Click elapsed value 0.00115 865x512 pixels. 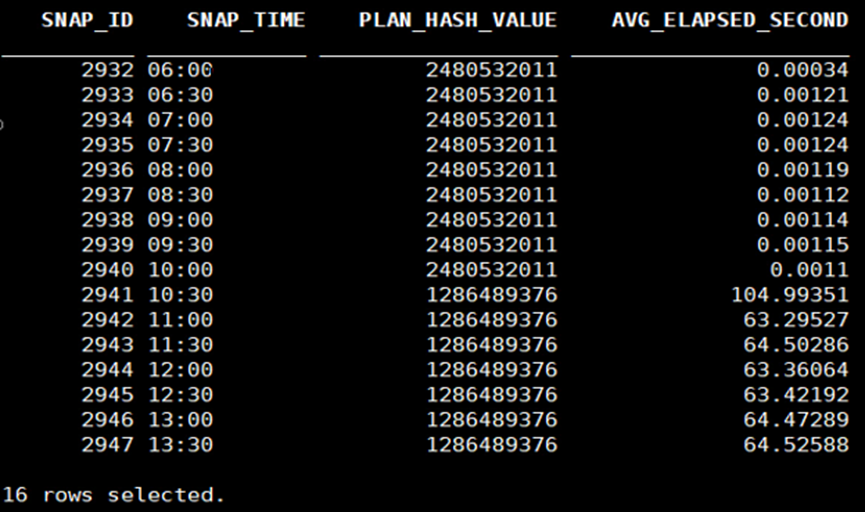point(803,245)
